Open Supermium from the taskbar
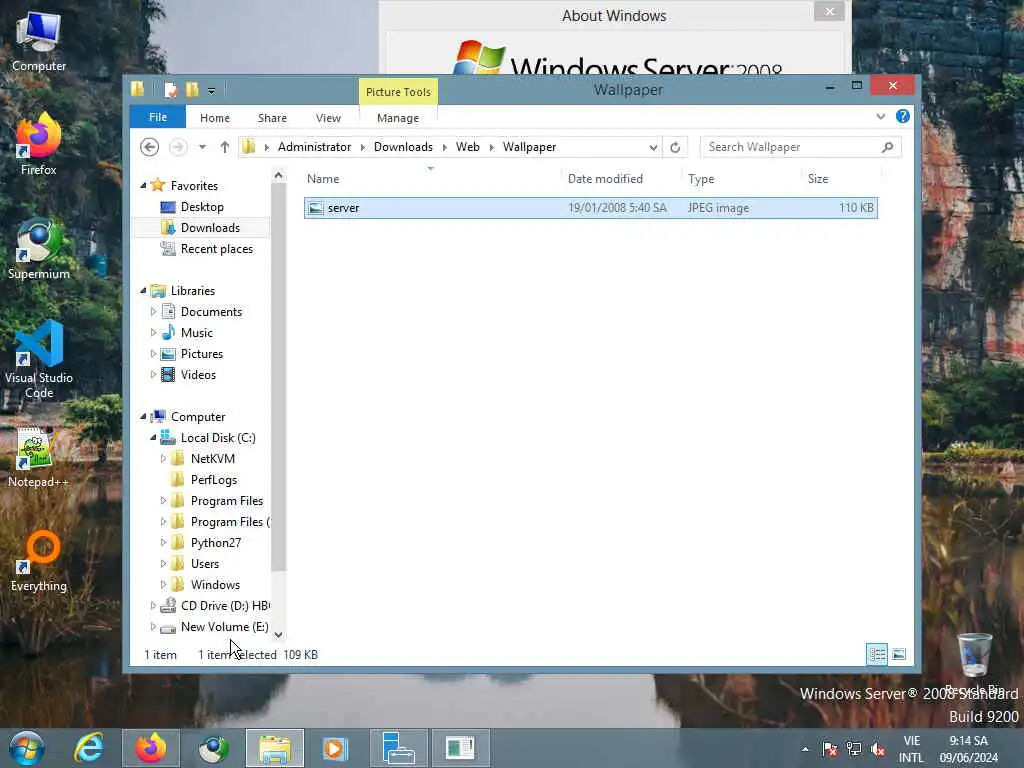 (x=213, y=748)
